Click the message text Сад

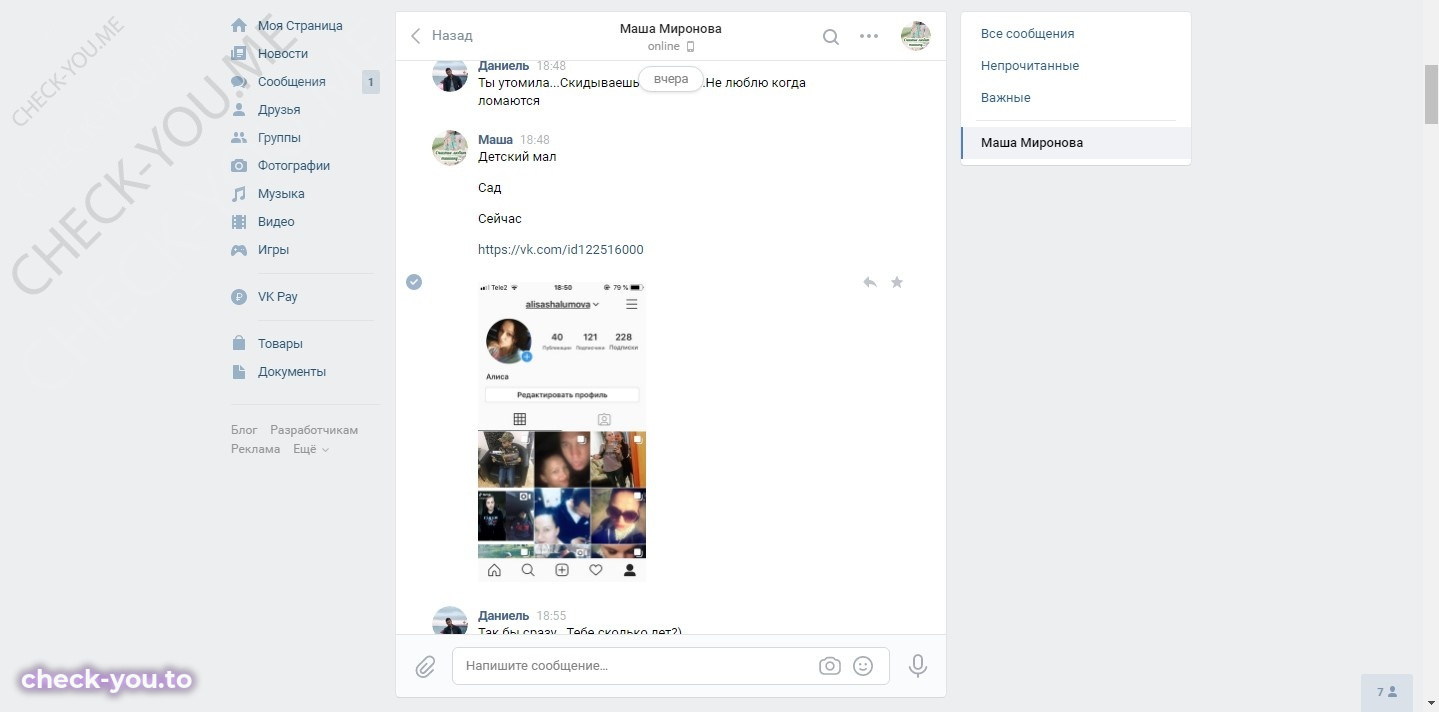[490, 187]
